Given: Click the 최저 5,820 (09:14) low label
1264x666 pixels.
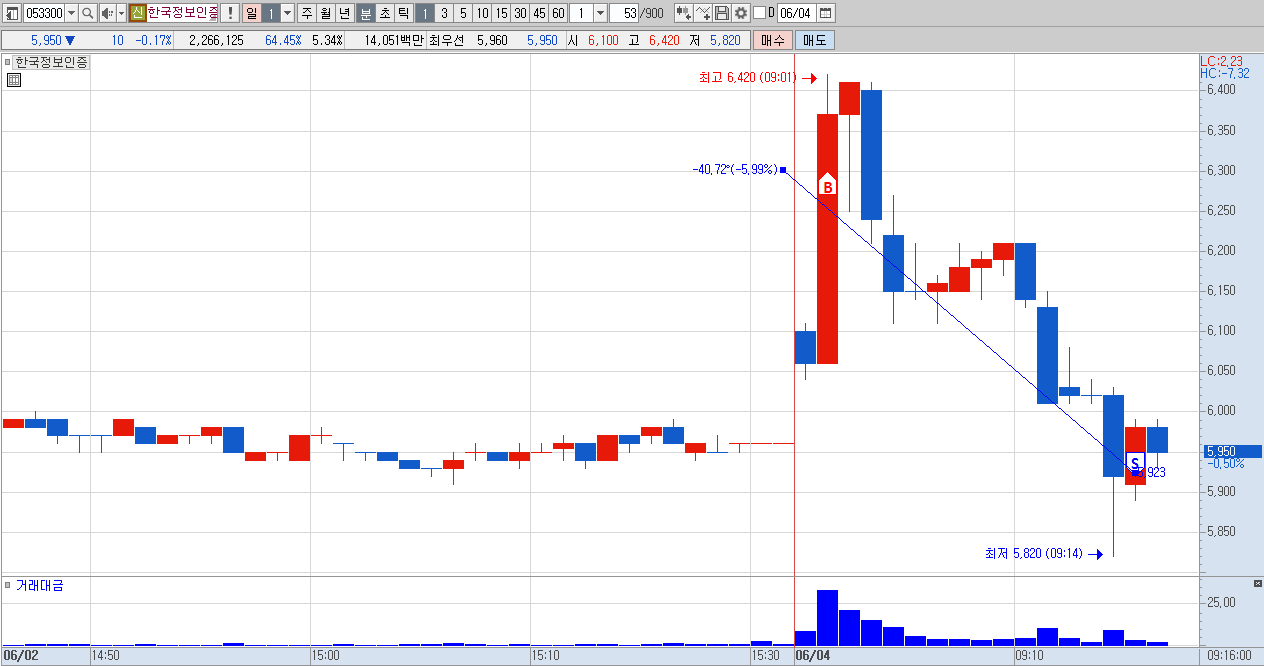Looking at the screenshot, I should pos(1034,553).
